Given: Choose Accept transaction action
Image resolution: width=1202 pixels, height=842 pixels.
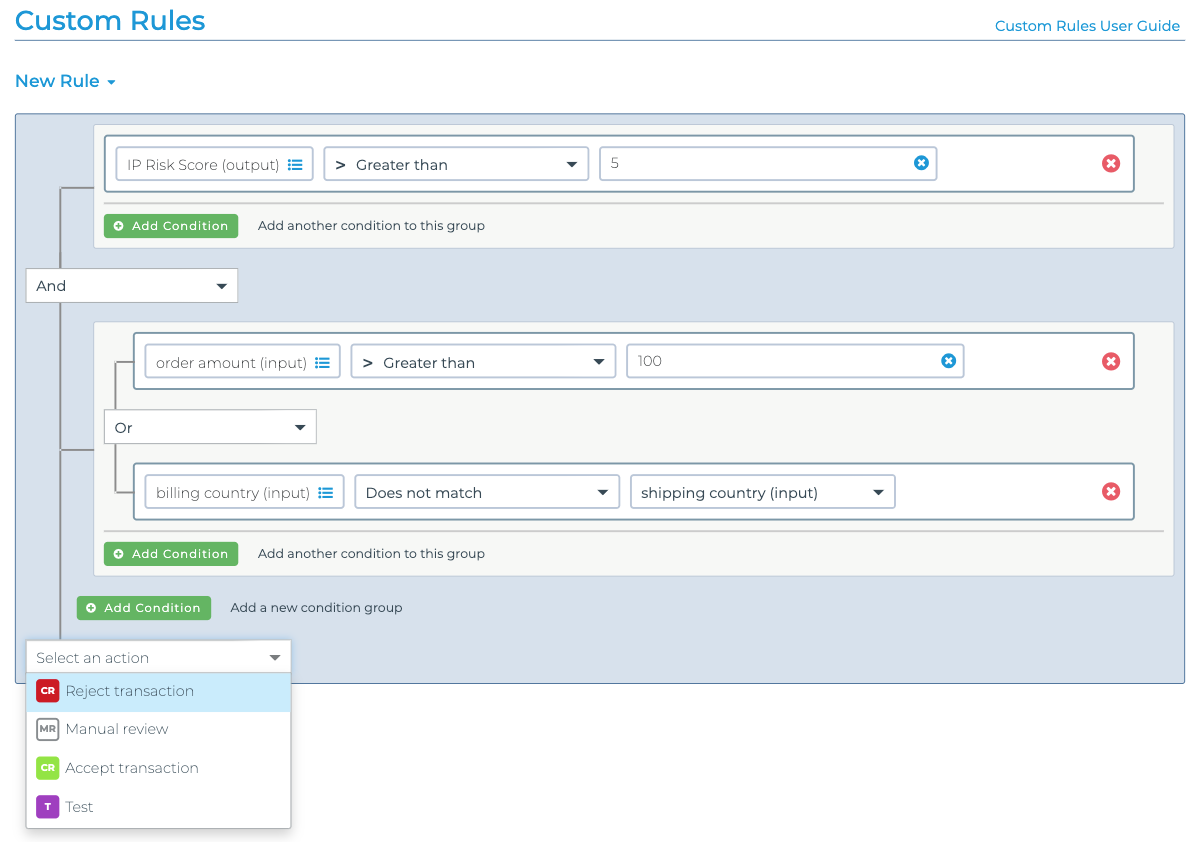Looking at the screenshot, I should (159, 768).
